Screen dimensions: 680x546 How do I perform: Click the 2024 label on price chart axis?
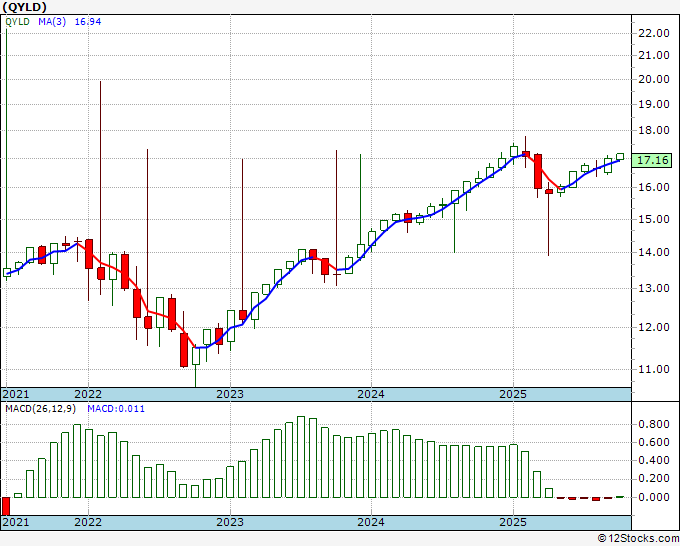[x=371, y=394]
